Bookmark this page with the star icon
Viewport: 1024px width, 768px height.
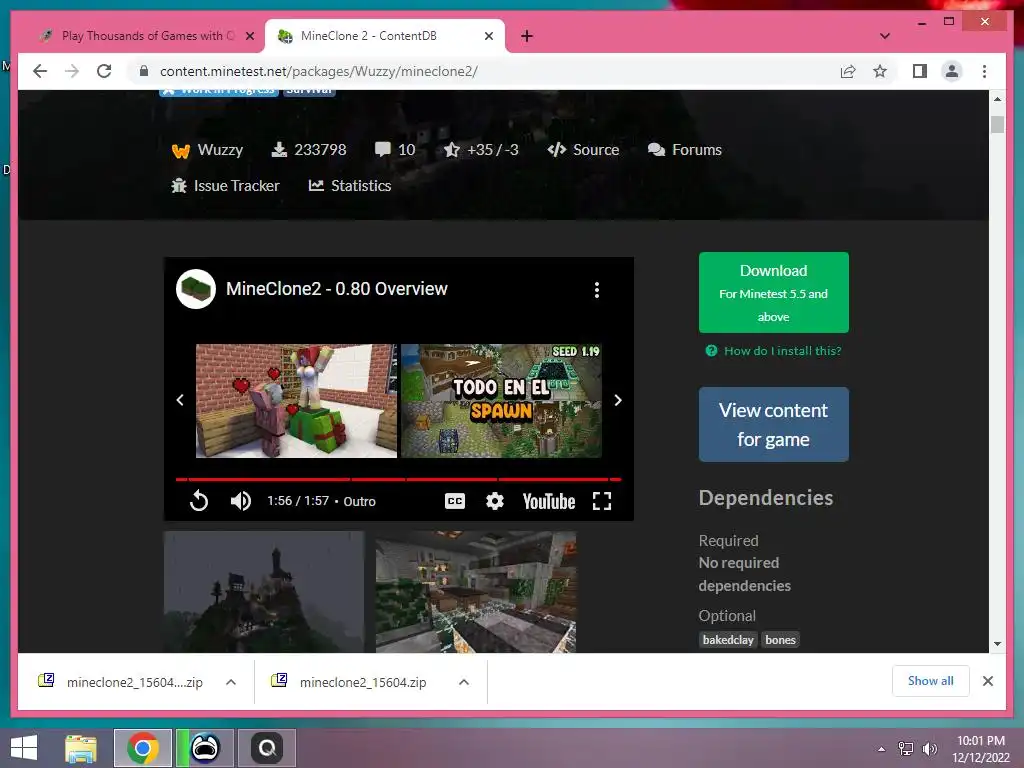[880, 71]
